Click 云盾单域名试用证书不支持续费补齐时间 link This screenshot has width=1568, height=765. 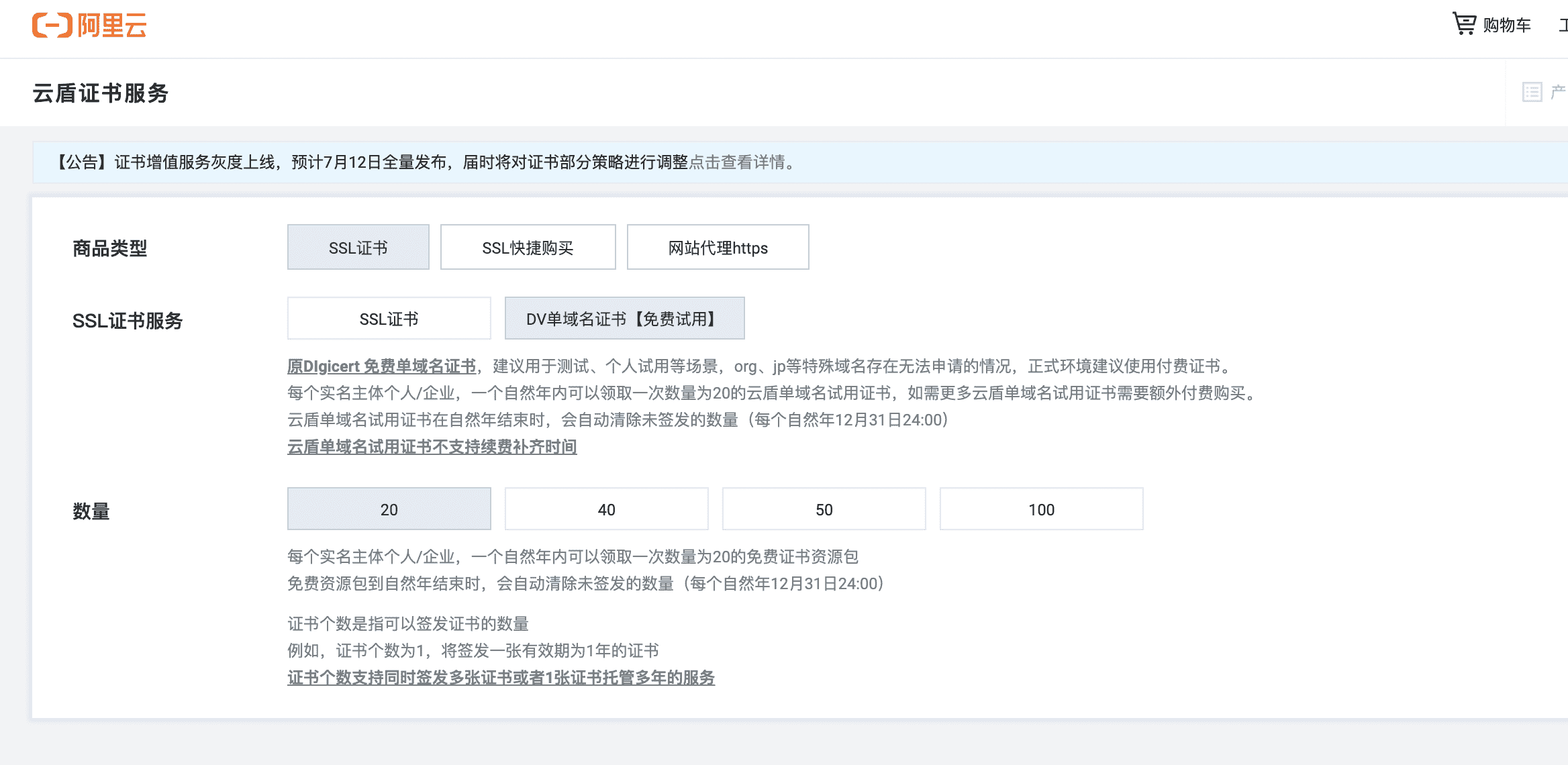tap(432, 447)
